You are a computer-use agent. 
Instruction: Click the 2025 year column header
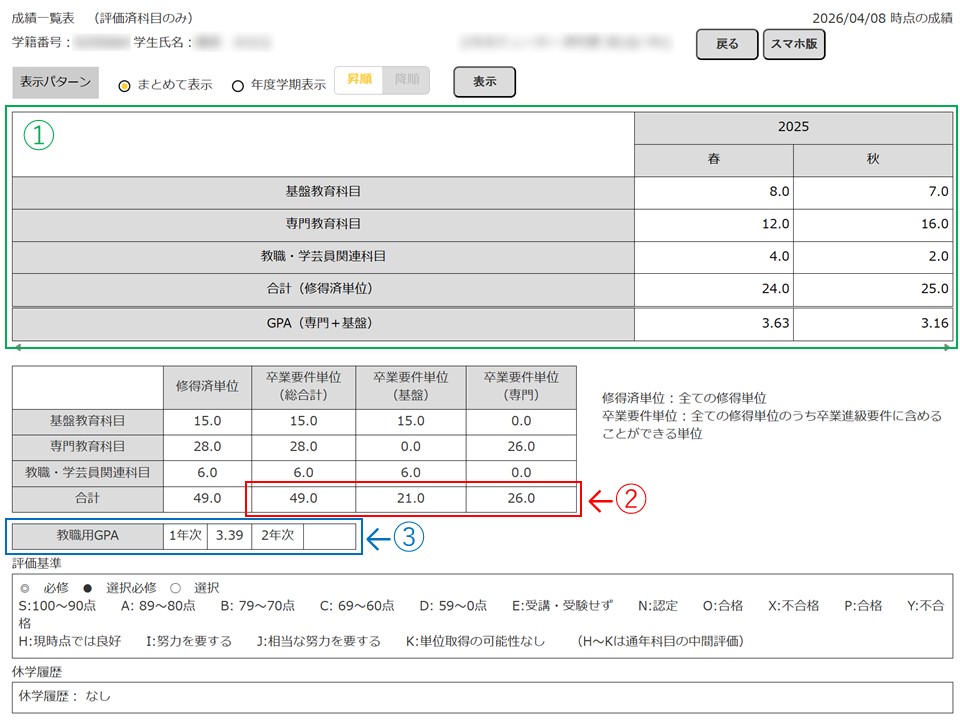click(x=793, y=128)
